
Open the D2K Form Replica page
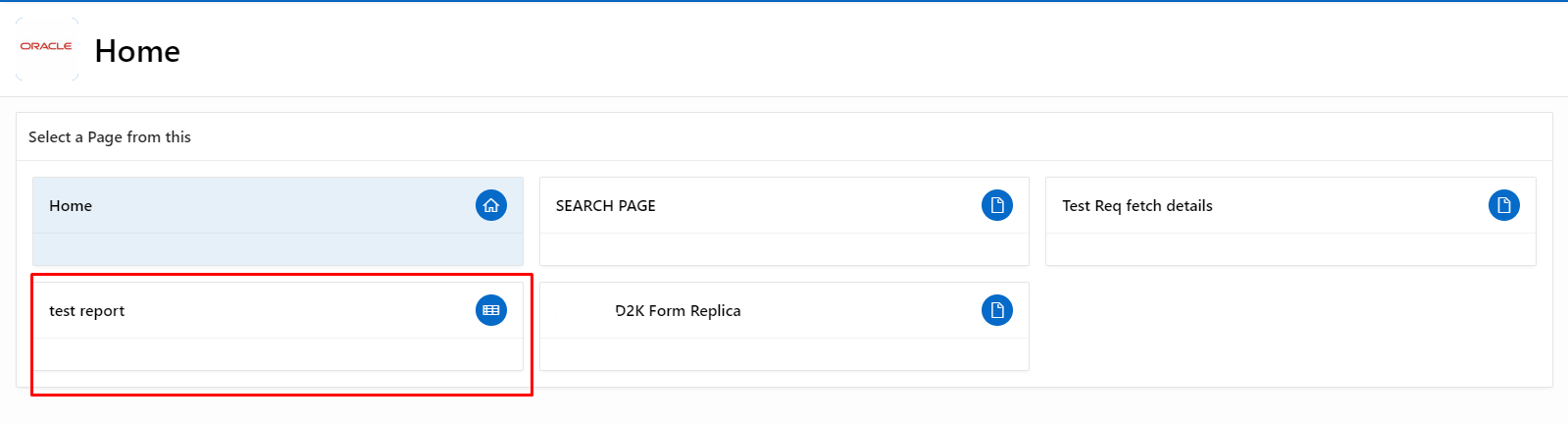click(678, 311)
